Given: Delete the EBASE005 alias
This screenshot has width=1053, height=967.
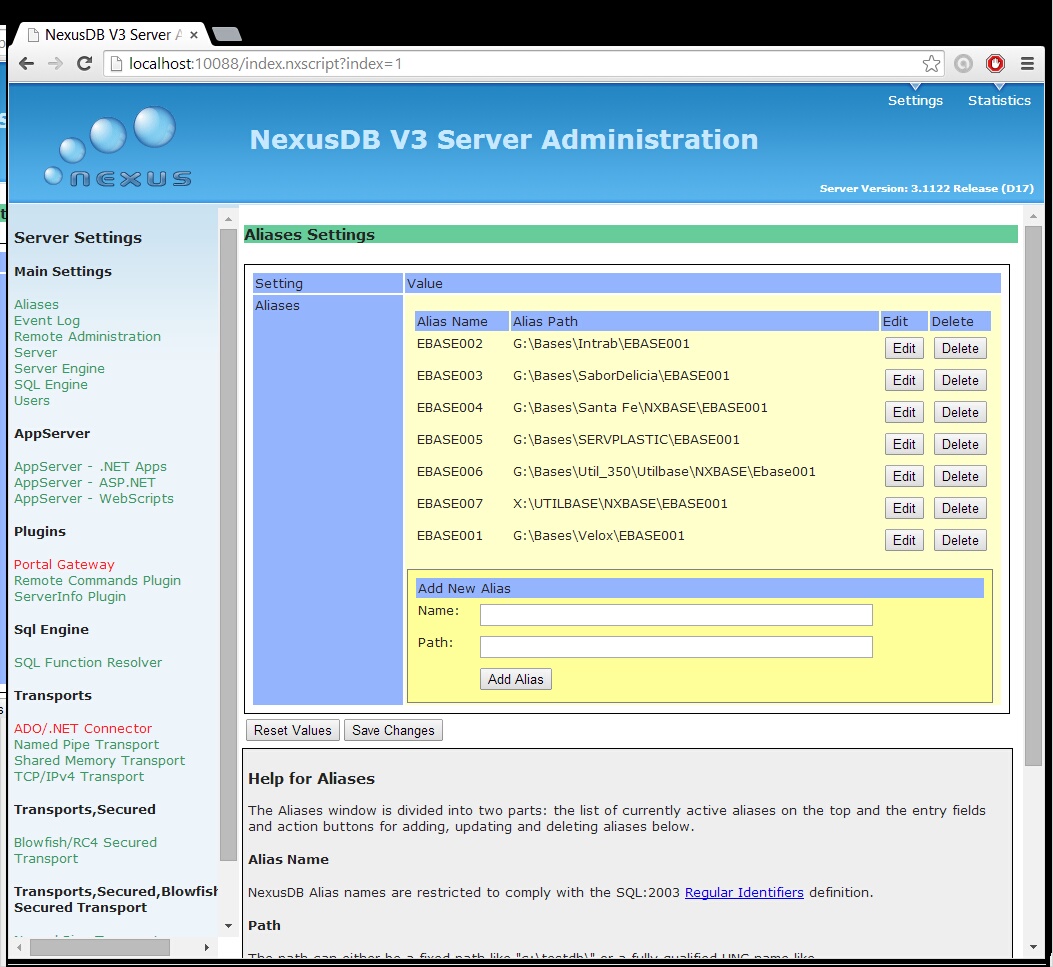Looking at the screenshot, I should 960,445.
